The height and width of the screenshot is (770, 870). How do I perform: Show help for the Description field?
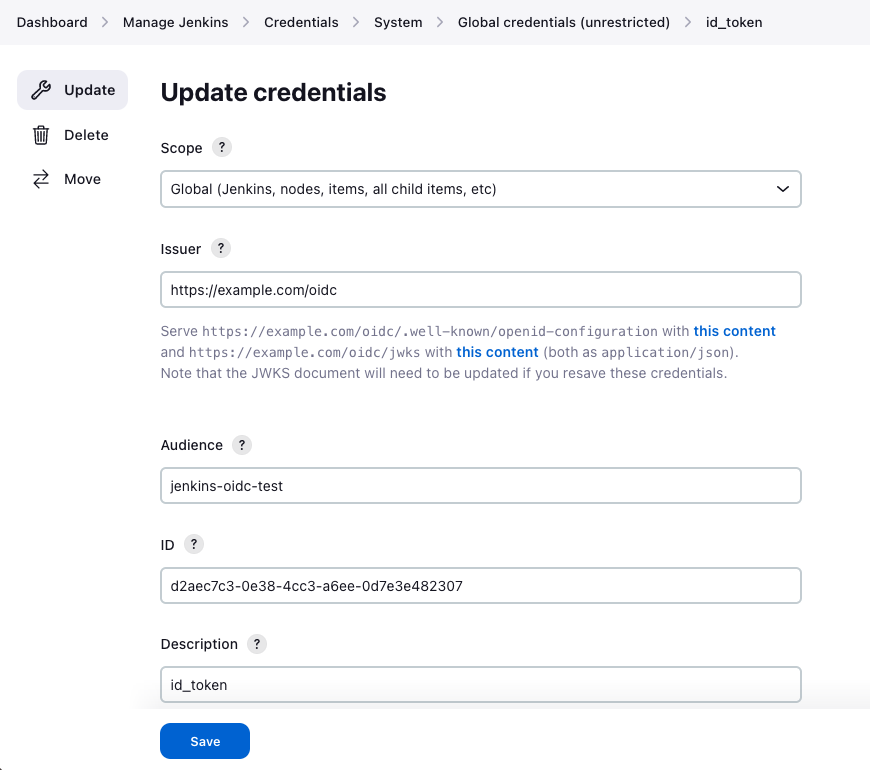tap(256, 644)
